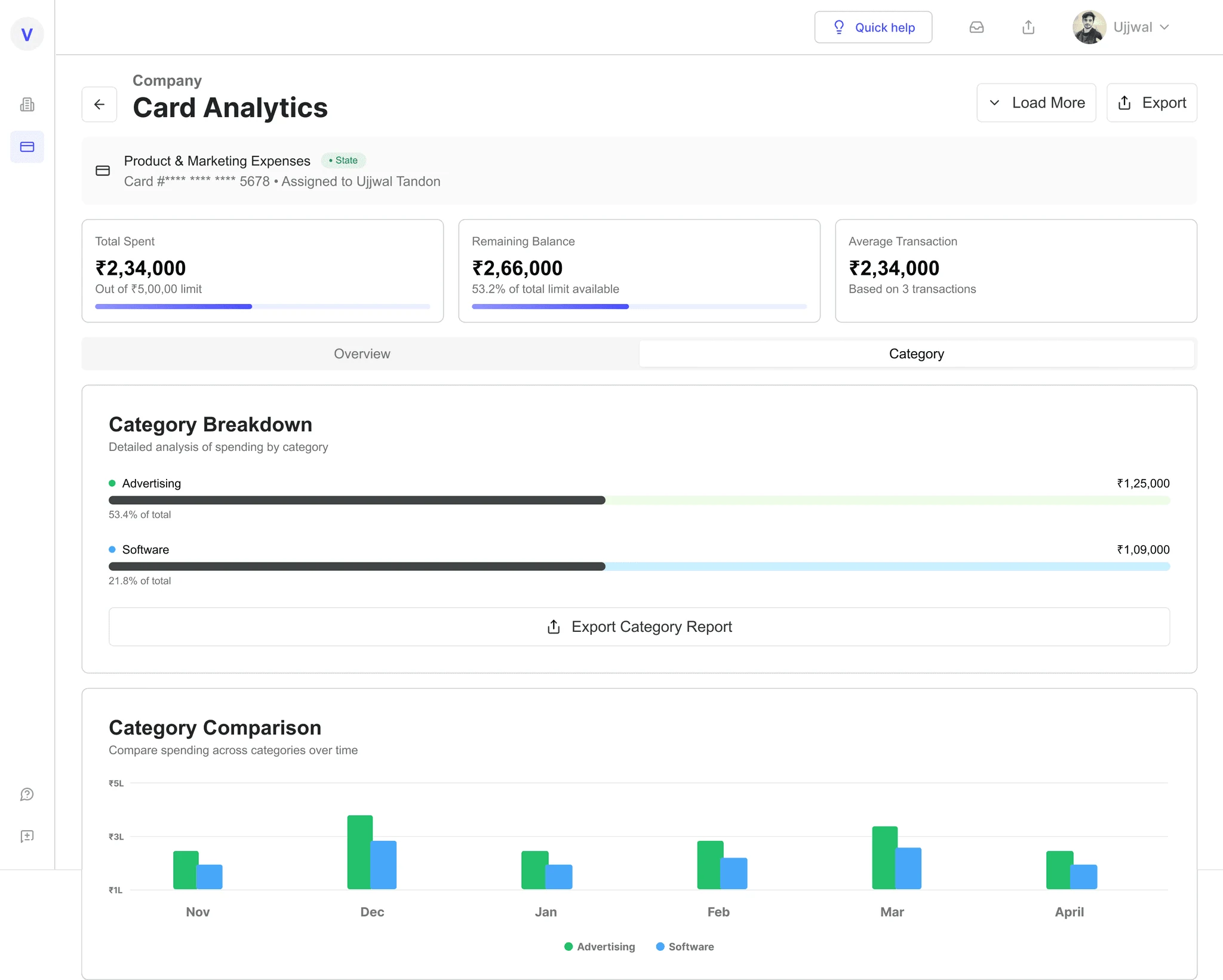This screenshot has height=980, width=1223.
Task: Switch to the Overview tab
Action: 361,354
